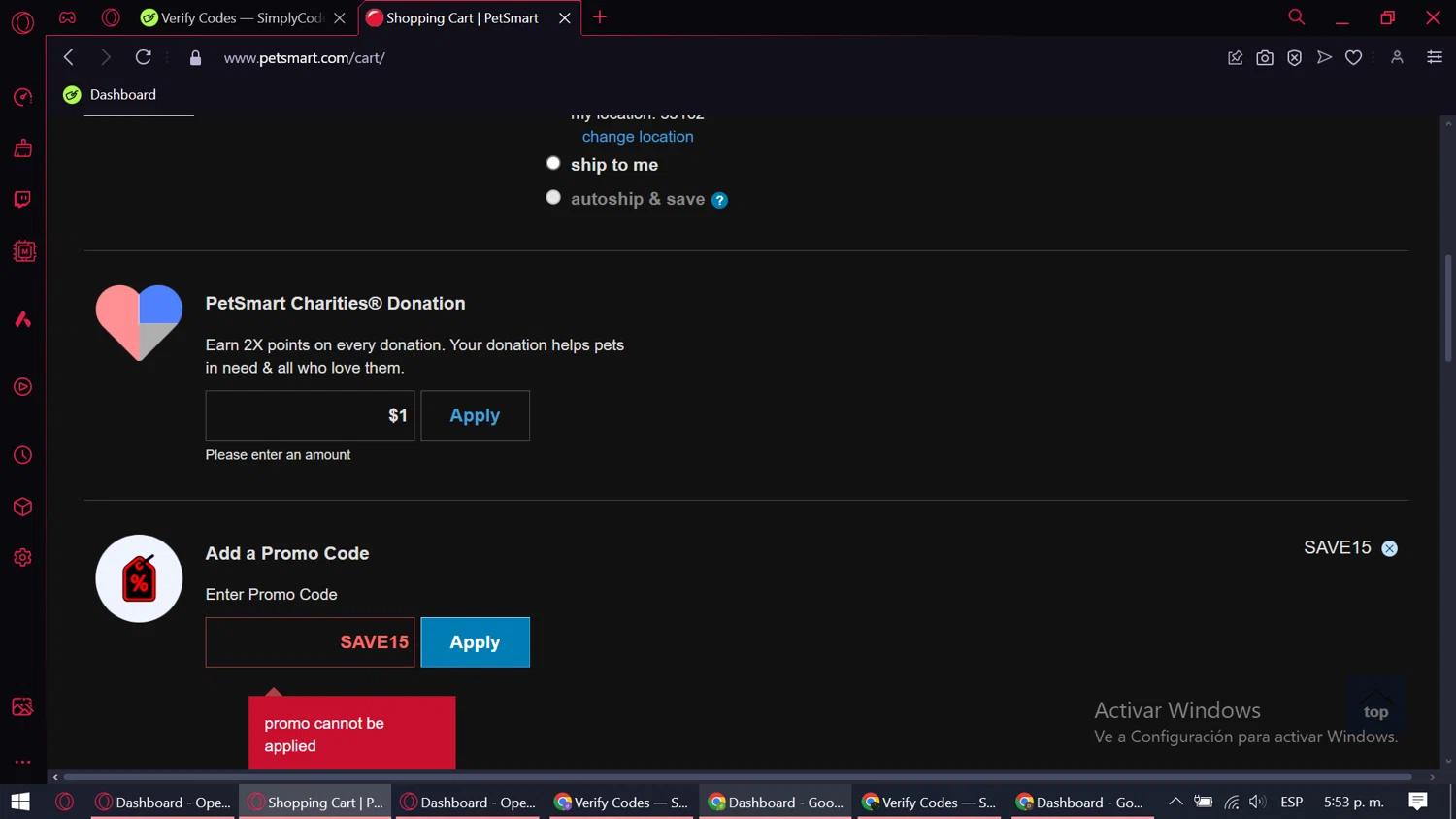View site security lock info
The image size is (1456, 819).
click(195, 58)
